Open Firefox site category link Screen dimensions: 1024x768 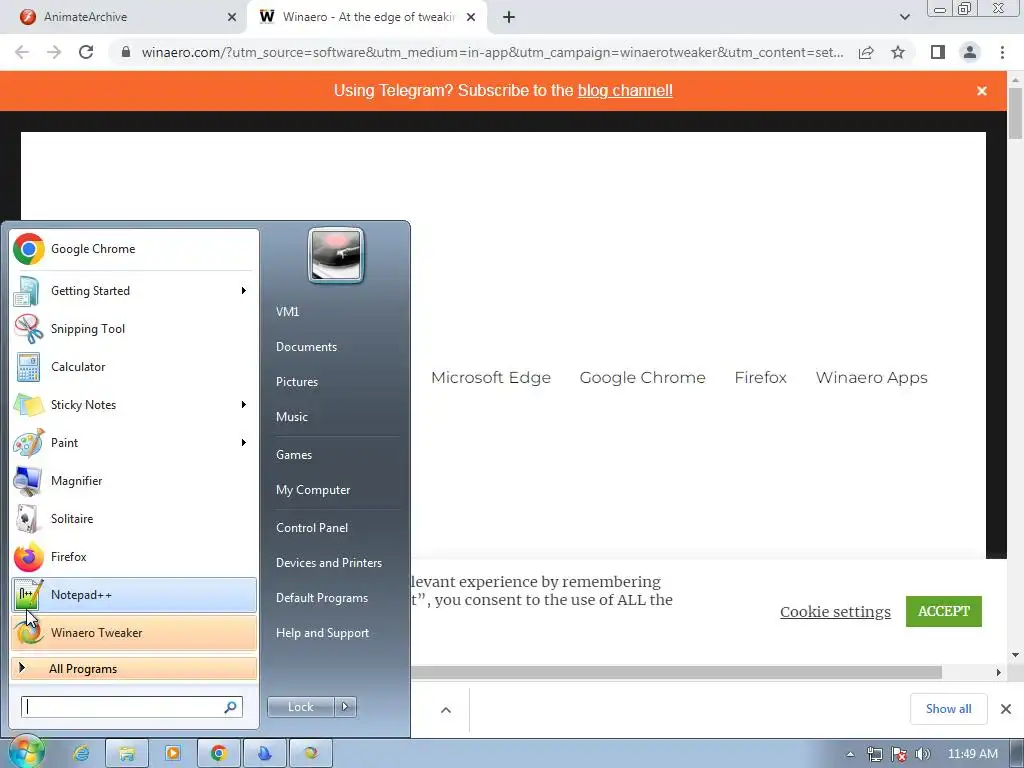click(760, 377)
